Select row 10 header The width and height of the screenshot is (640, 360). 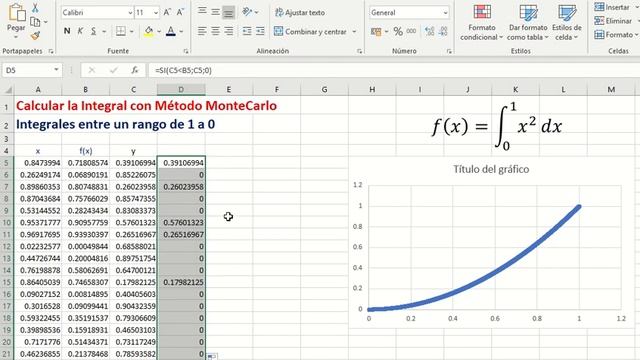(7, 222)
